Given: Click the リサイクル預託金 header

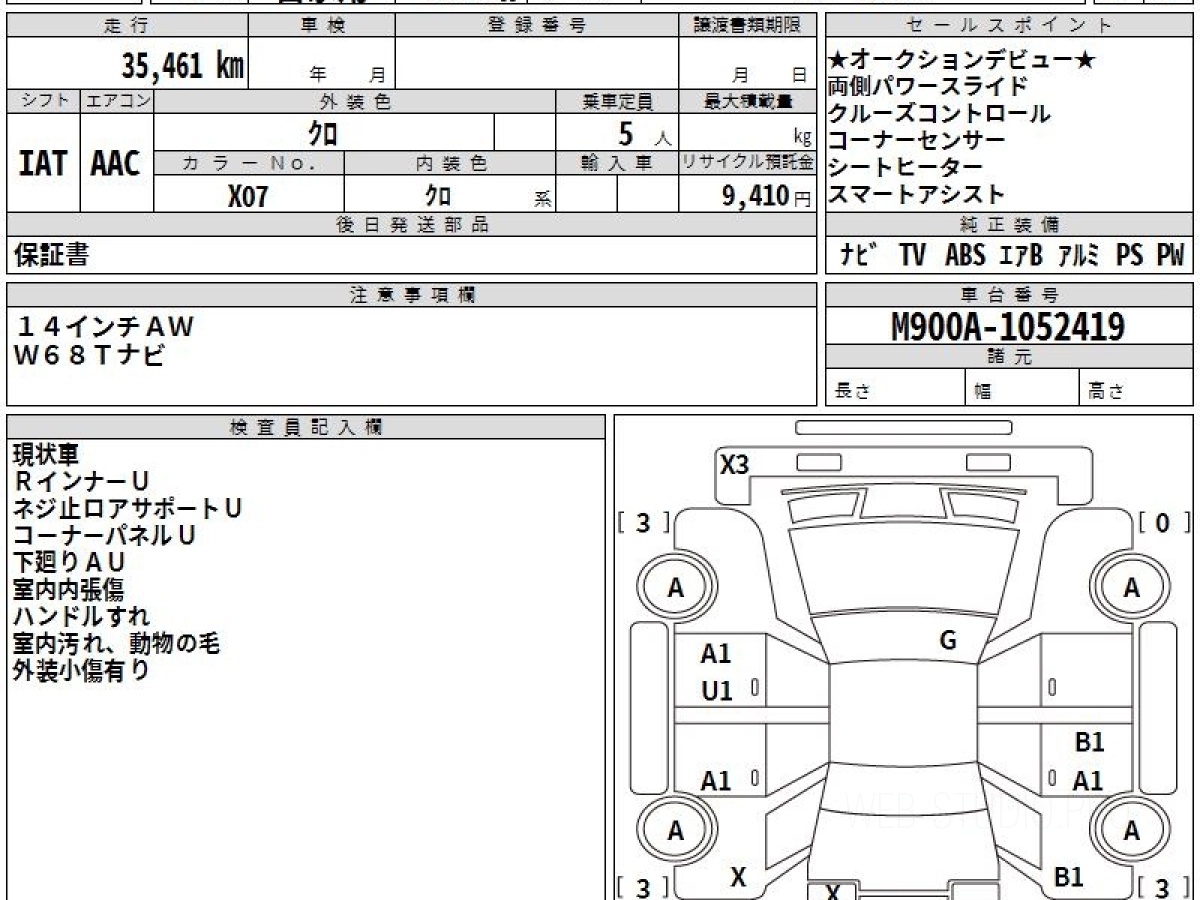Looking at the screenshot, I should 747,163.
